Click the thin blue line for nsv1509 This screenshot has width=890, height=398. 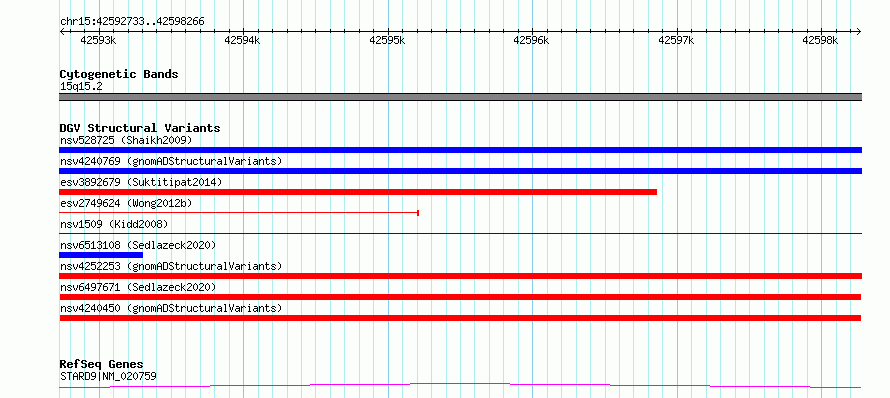tap(460, 233)
